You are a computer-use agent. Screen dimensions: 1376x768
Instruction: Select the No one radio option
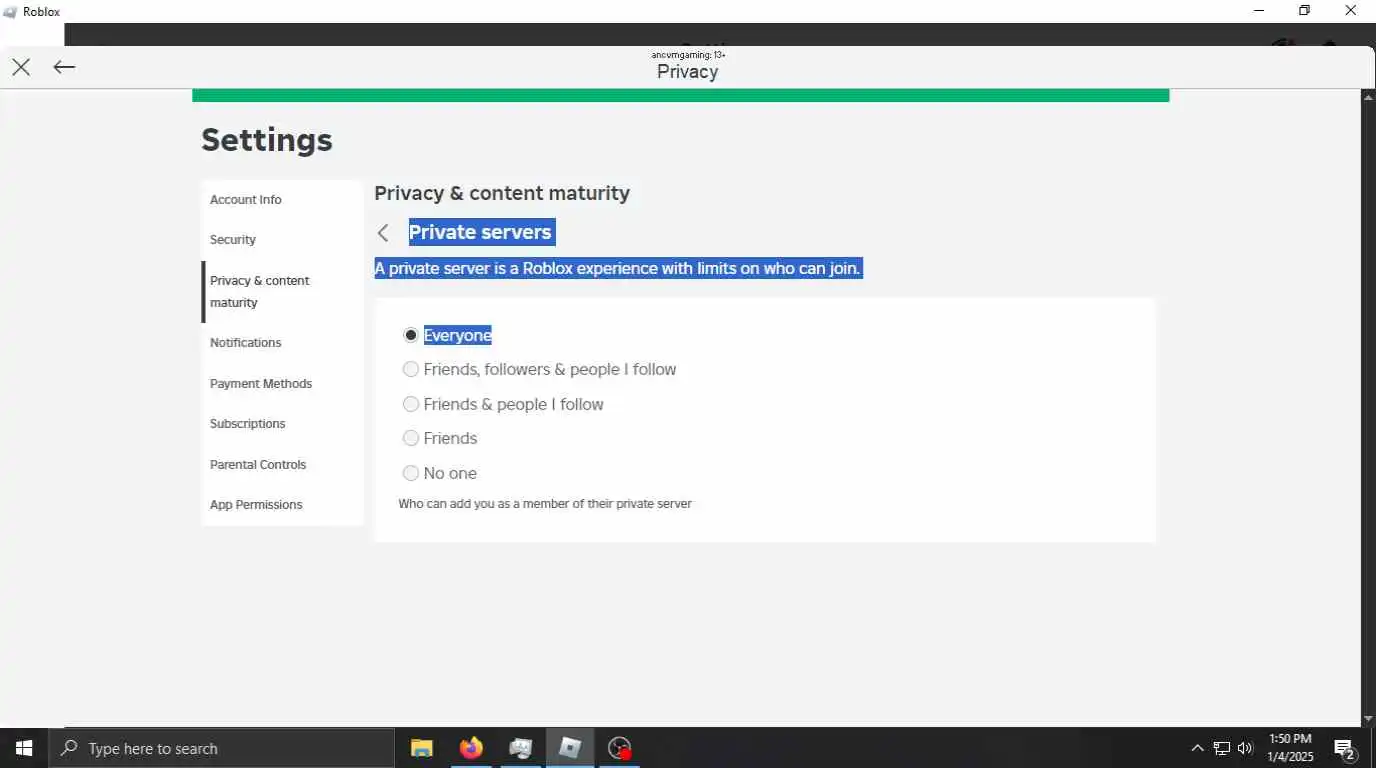[410, 473]
